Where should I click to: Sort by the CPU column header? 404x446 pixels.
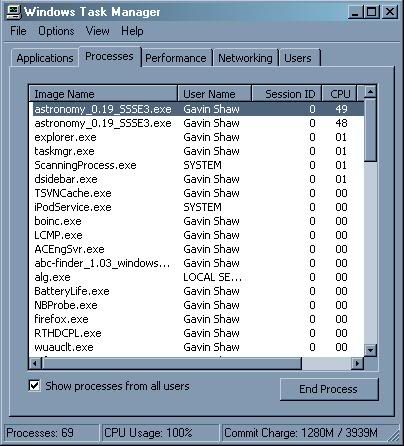pyautogui.click(x=339, y=94)
